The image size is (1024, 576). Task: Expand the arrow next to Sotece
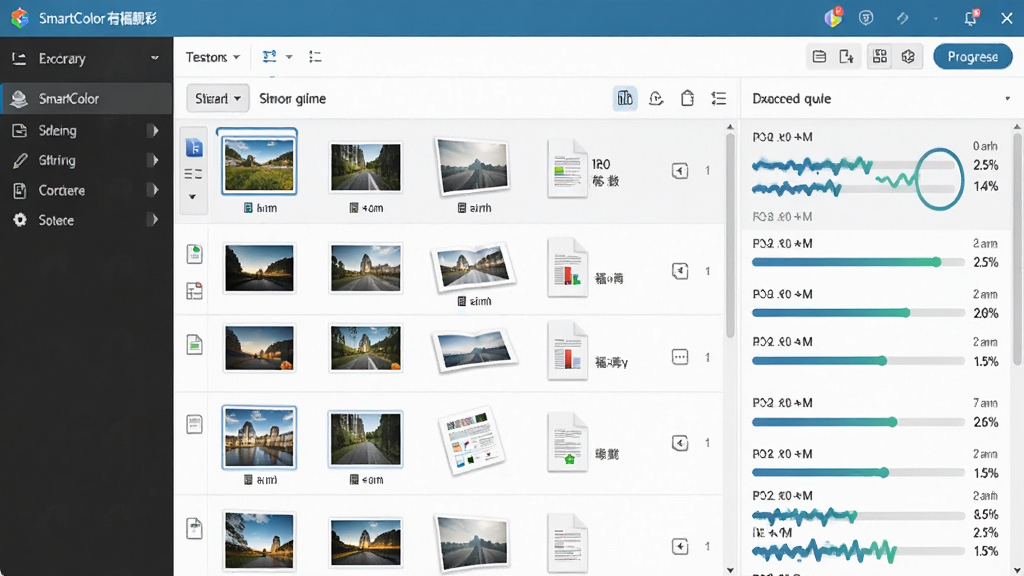pyautogui.click(x=154, y=220)
